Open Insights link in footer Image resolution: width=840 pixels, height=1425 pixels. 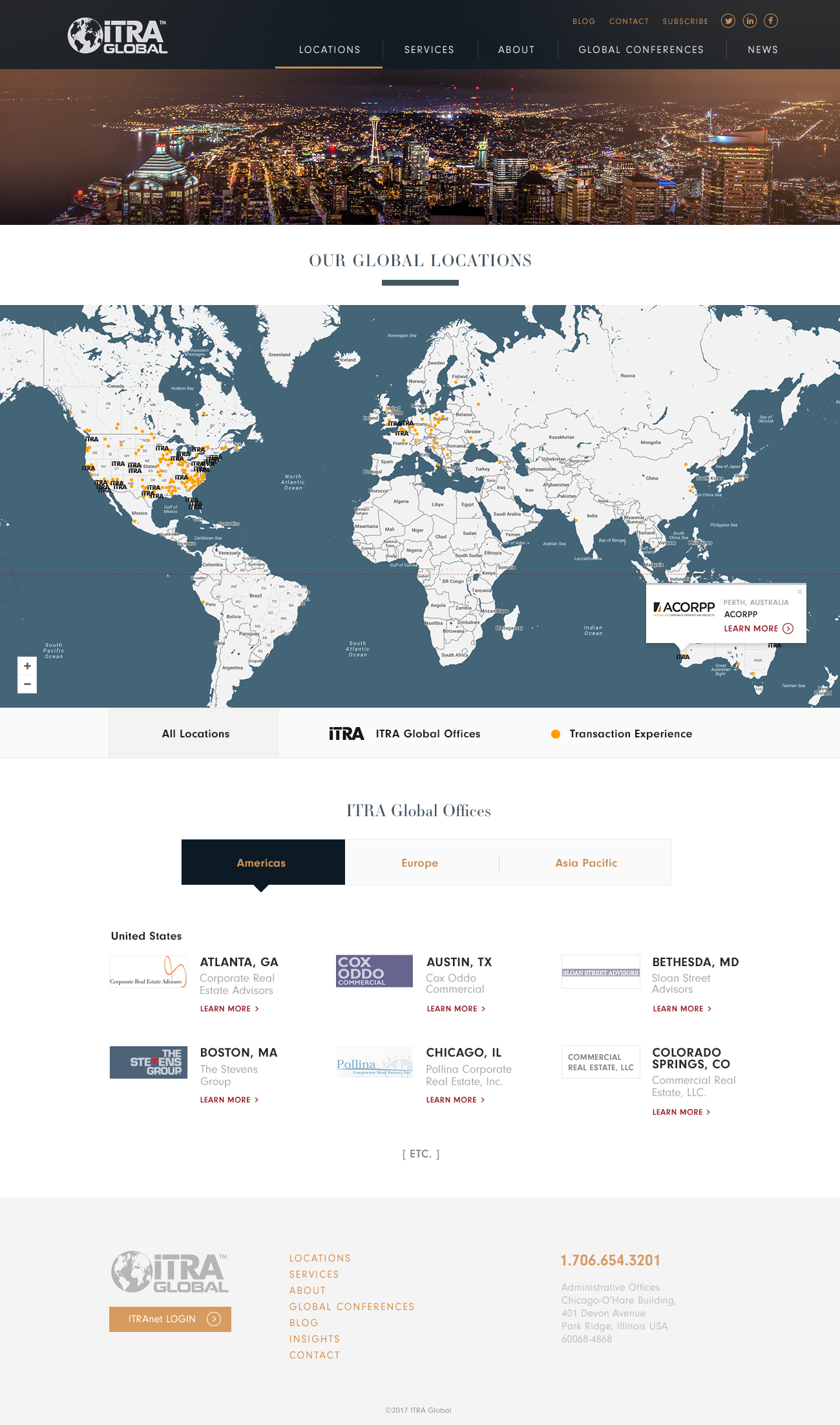(315, 1339)
